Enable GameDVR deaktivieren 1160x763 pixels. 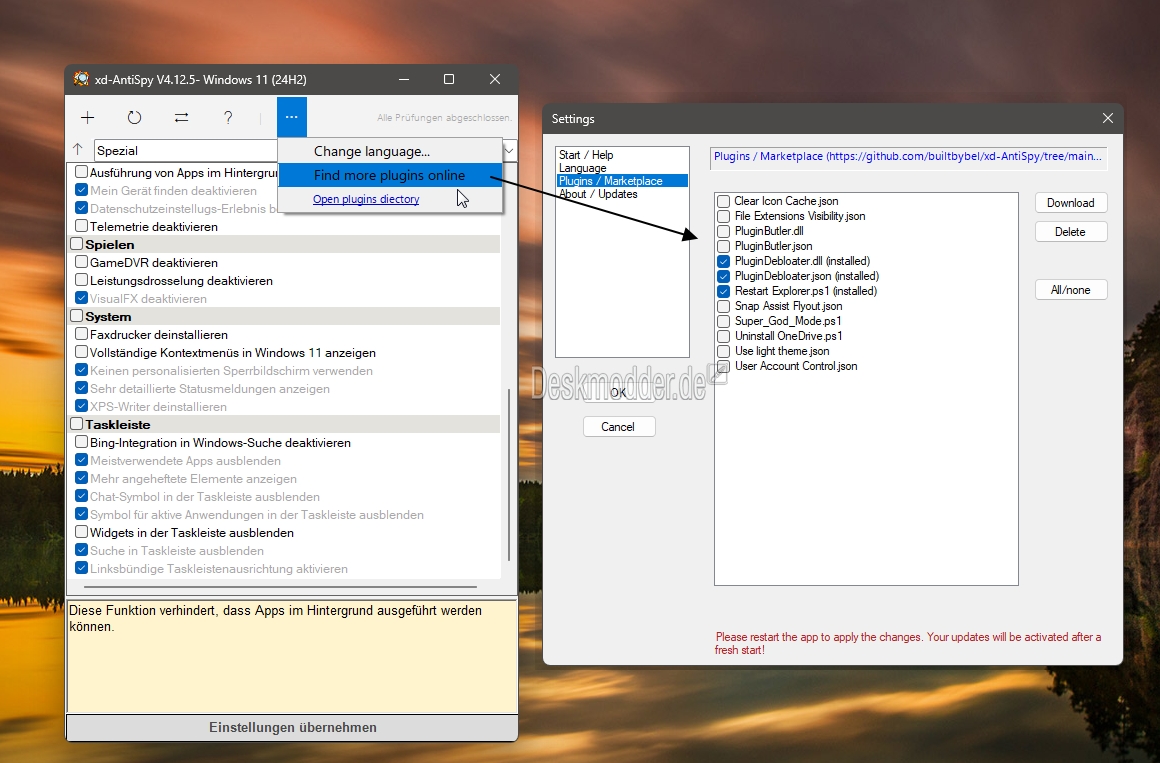[x=81, y=261]
